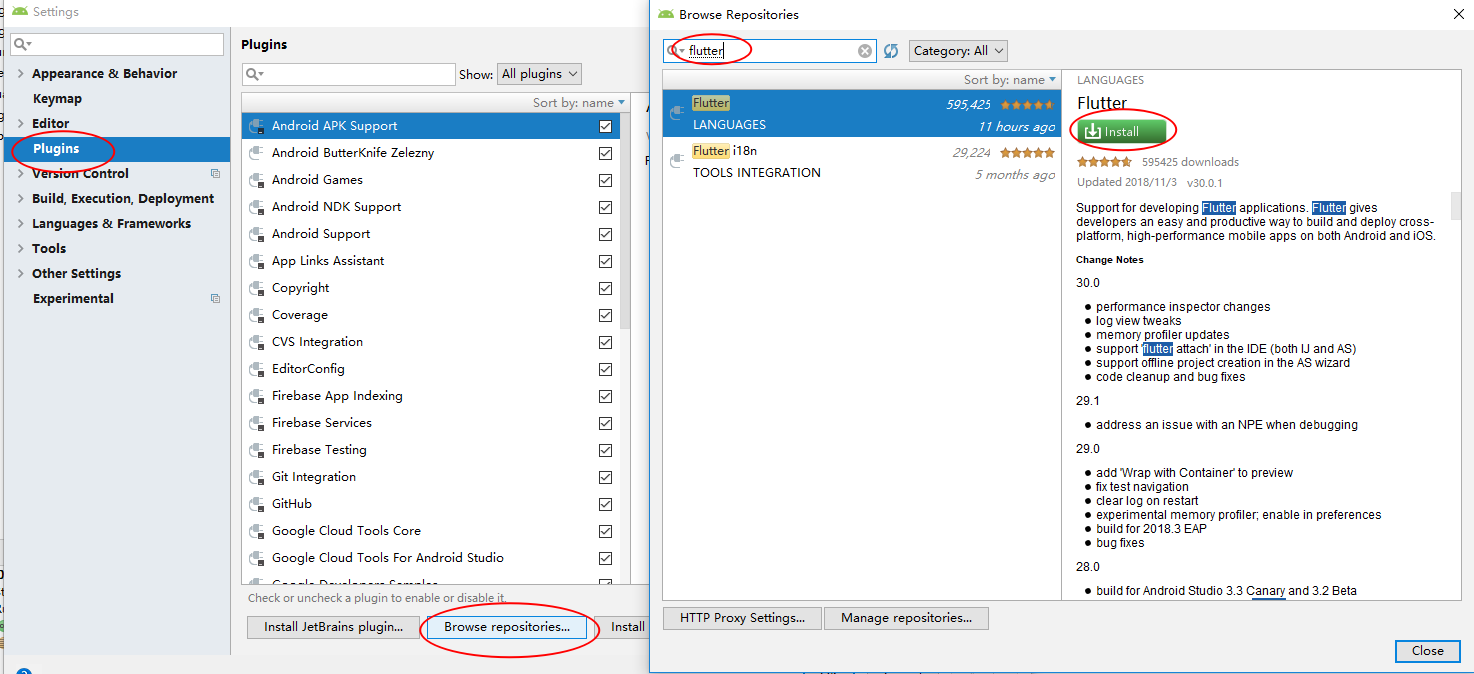Click the plugin icon for Android NDK Support
The width and height of the screenshot is (1474, 674).
tap(257, 207)
